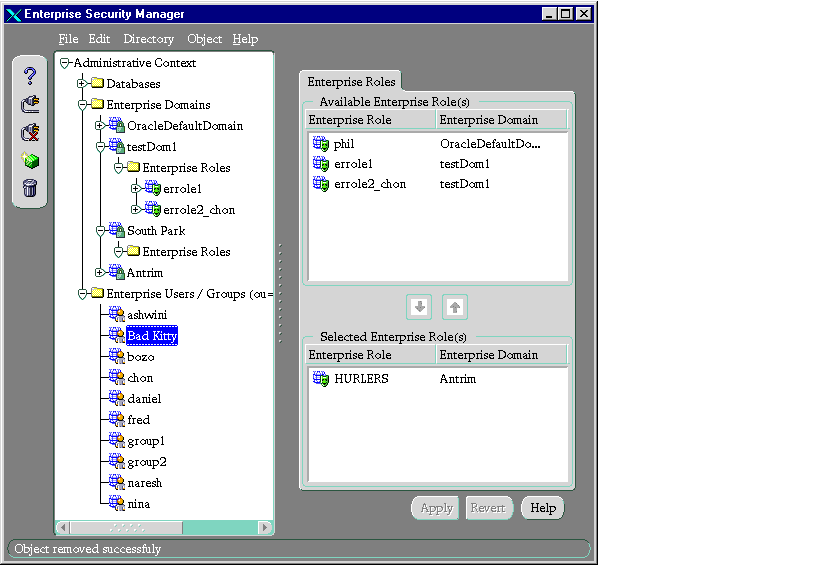The image size is (832, 574).
Task: Select the HURLERS role icon
Action: pos(321,379)
